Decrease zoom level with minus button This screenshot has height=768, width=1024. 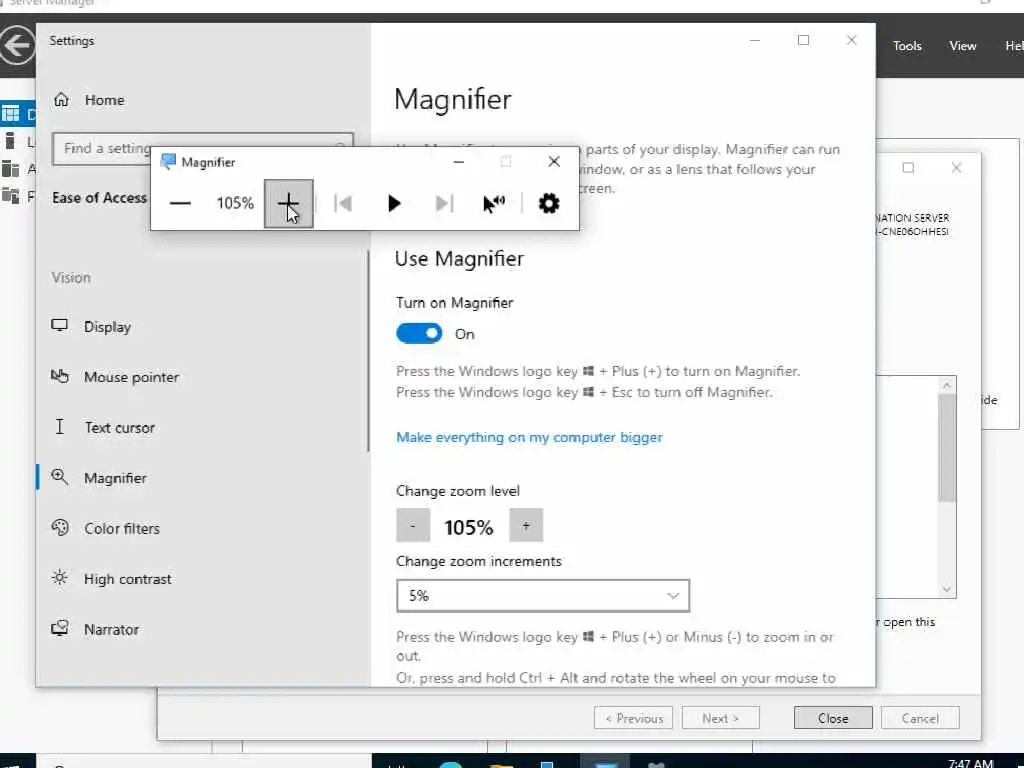[x=413, y=526]
